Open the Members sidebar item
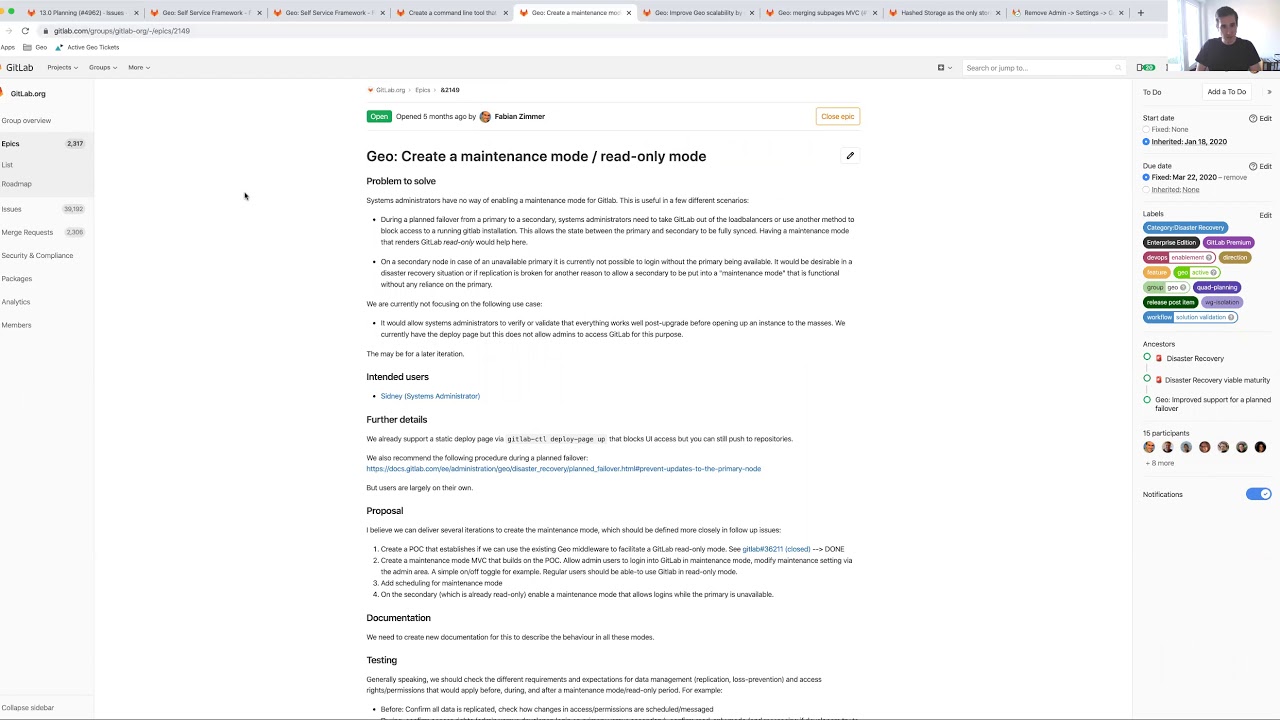1280x720 pixels. (16, 325)
